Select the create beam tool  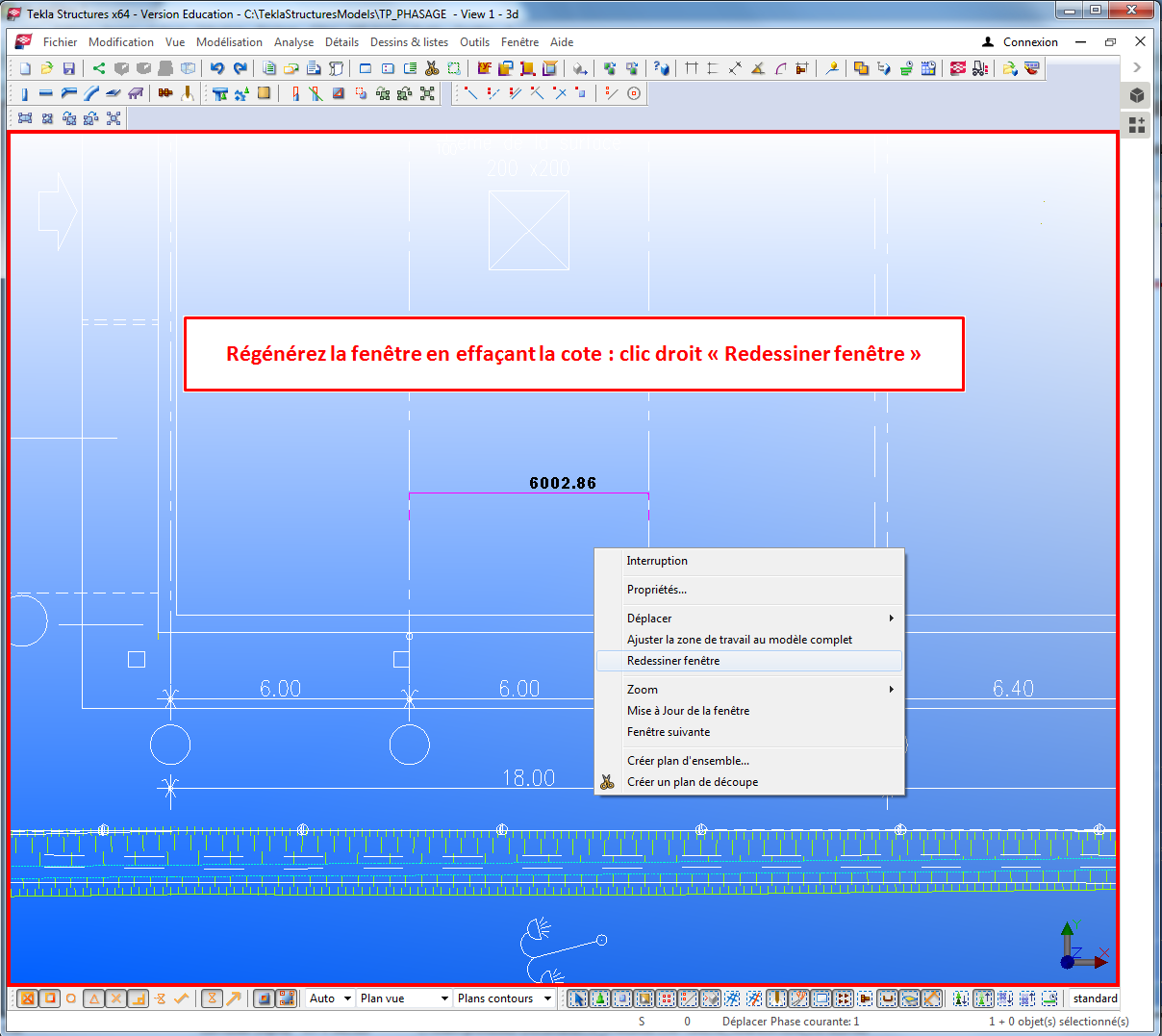coord(46,93)
